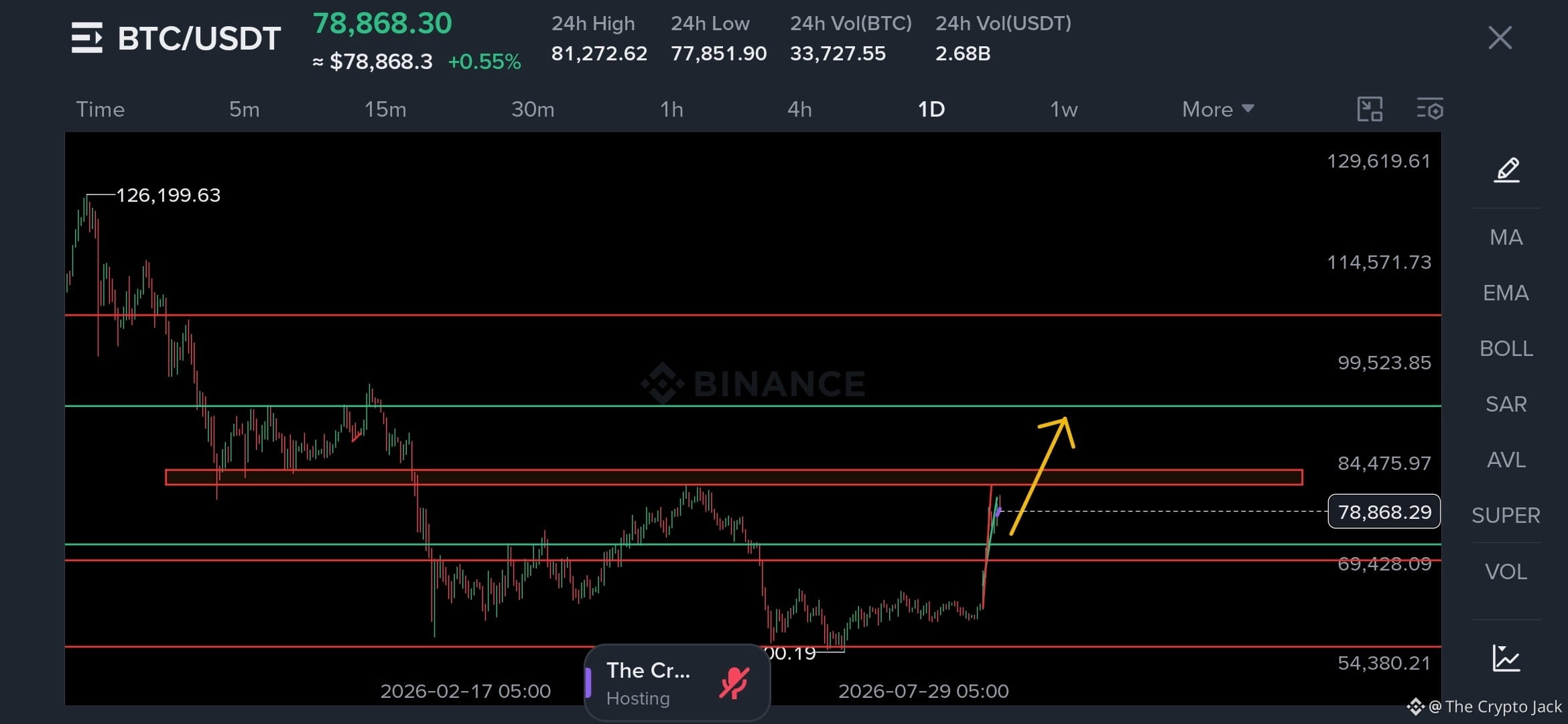The image size is (1568, 724).
Task: Select the 1D interval tab
Action: 931,109
